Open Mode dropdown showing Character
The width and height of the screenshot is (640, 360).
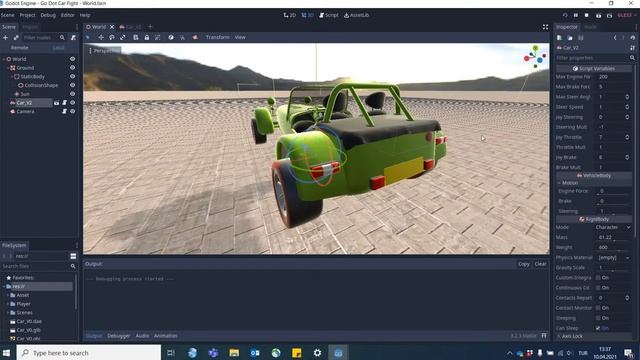tap(613, 227)
